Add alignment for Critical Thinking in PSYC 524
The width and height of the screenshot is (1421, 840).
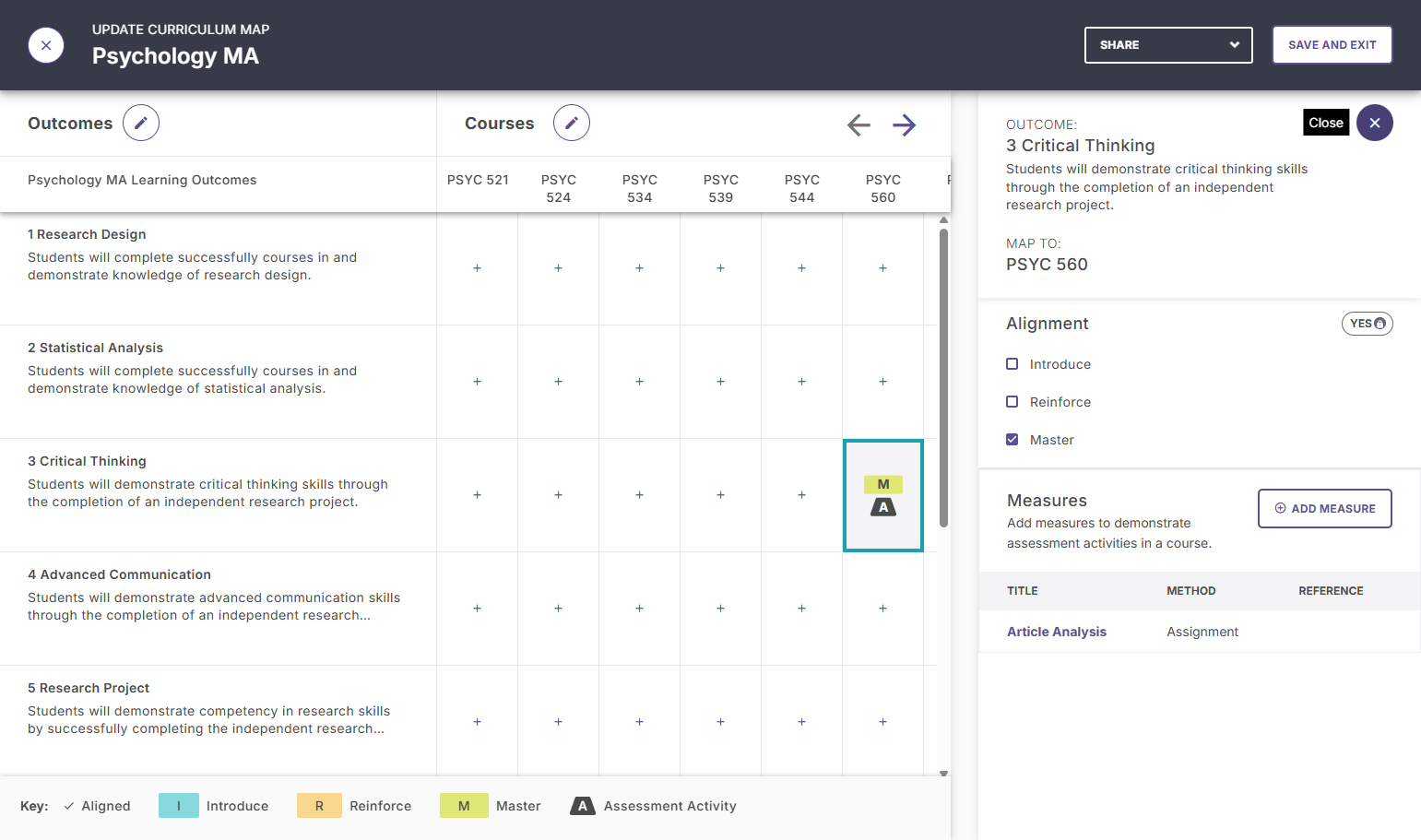[558, 495]
